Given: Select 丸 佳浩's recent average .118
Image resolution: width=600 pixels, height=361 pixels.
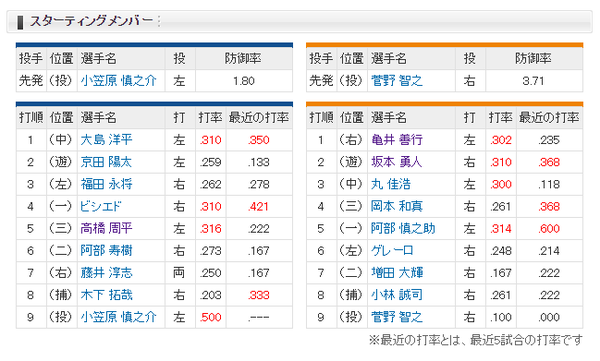Looking at the screenshot, I should (549, 185).
